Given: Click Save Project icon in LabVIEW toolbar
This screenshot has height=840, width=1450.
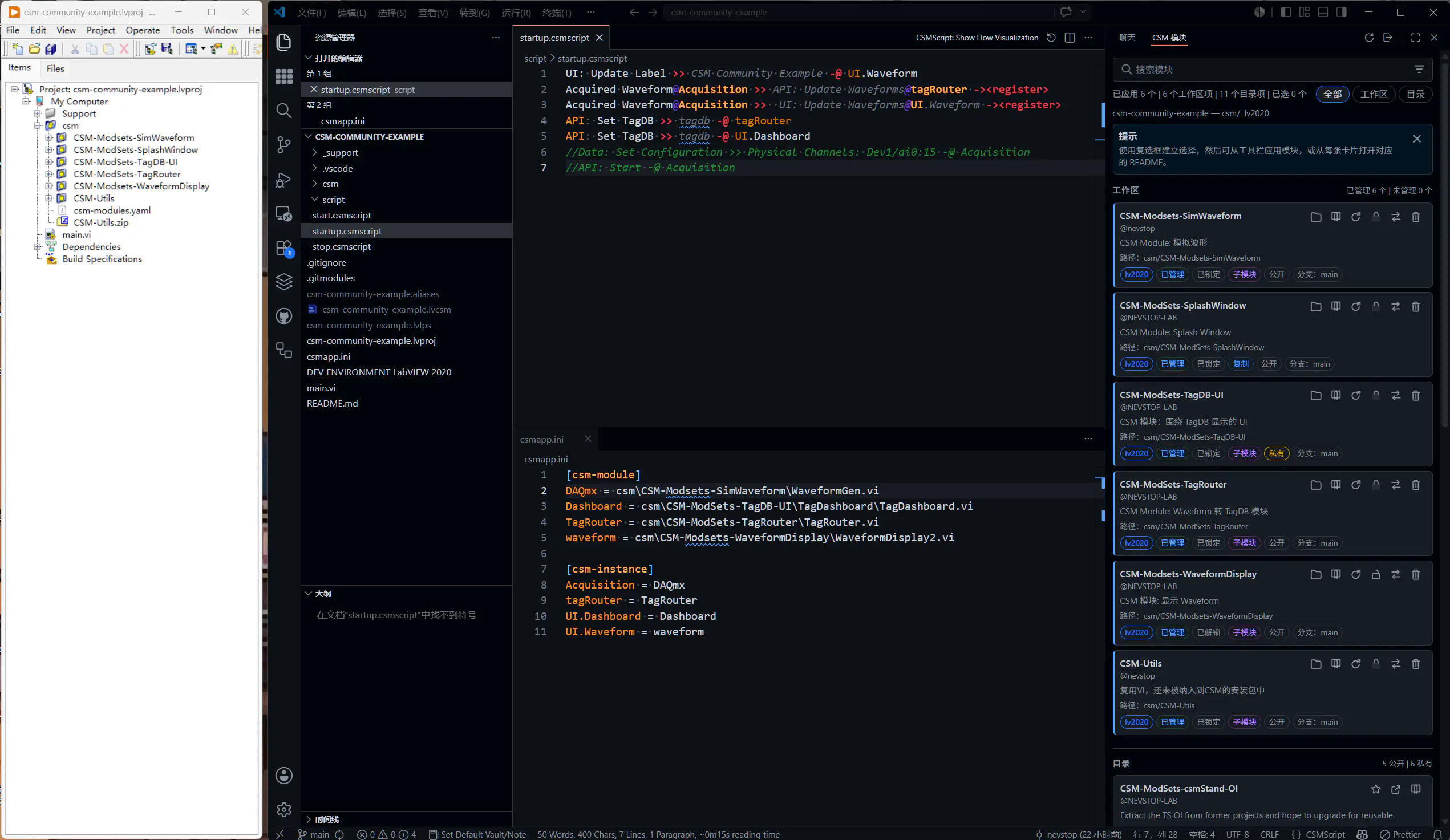Looking at the screenshot, I should [x=167, y=49].
